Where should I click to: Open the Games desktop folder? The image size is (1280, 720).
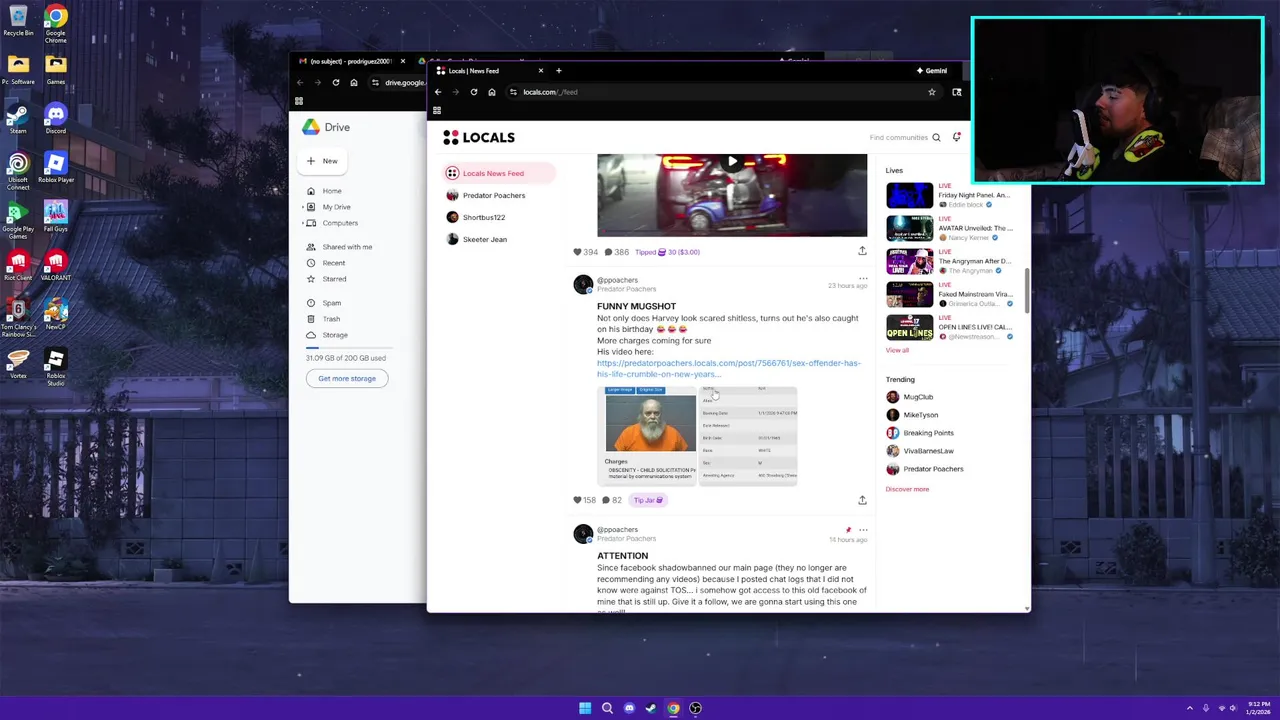click(x=56, y=68)
